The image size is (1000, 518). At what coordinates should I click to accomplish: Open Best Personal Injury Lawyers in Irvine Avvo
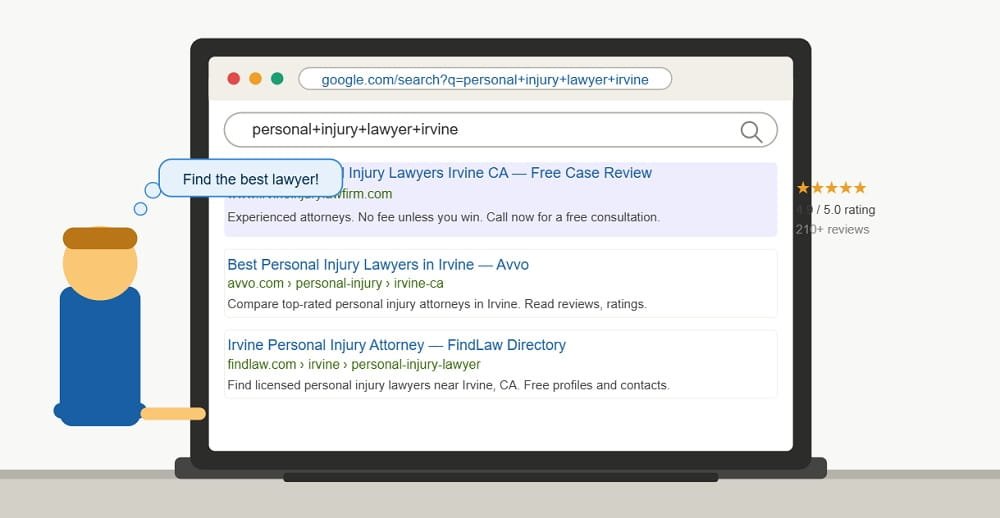point(378,264)
